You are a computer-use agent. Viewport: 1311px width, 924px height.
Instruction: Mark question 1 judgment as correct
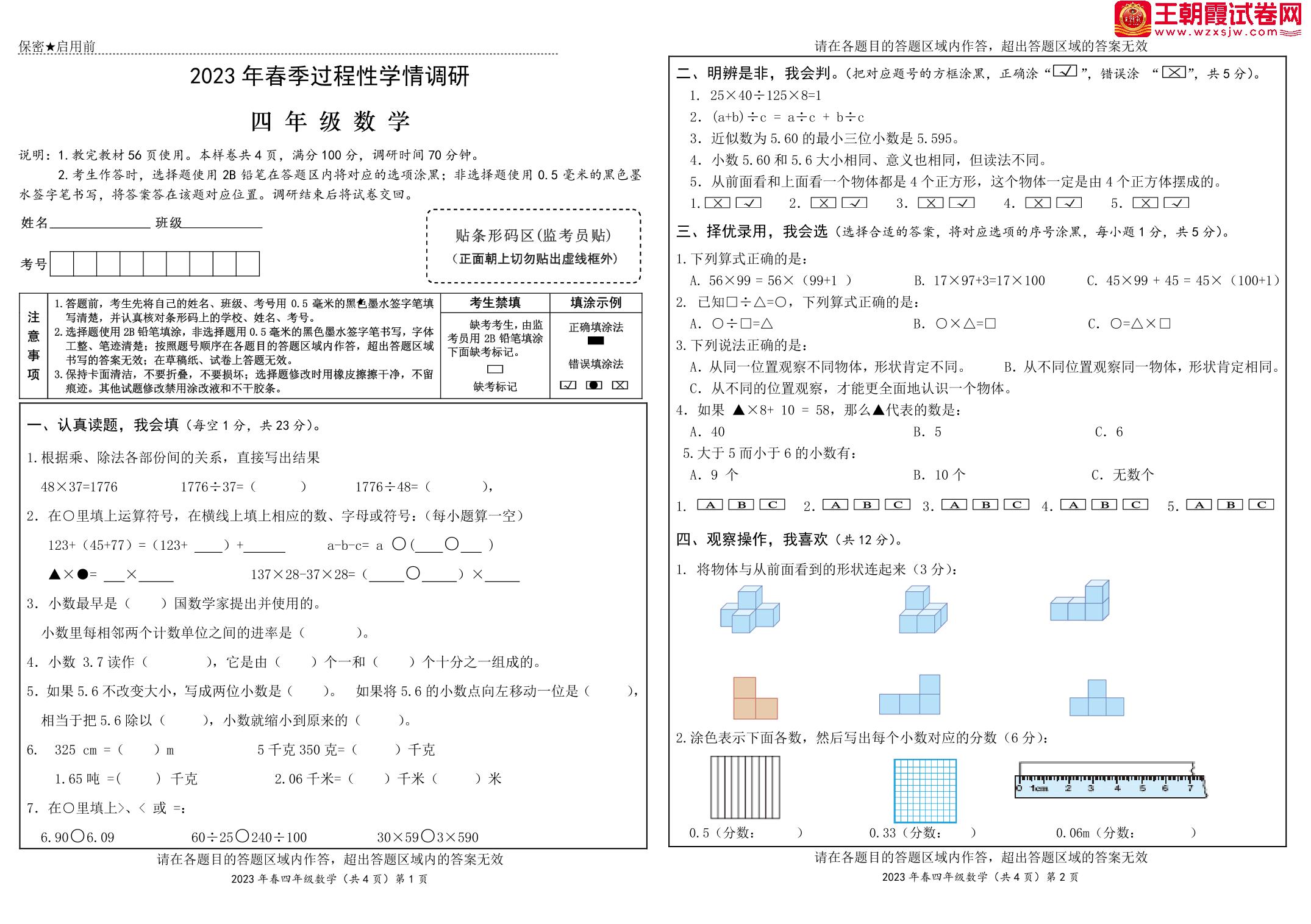[748, 203]
